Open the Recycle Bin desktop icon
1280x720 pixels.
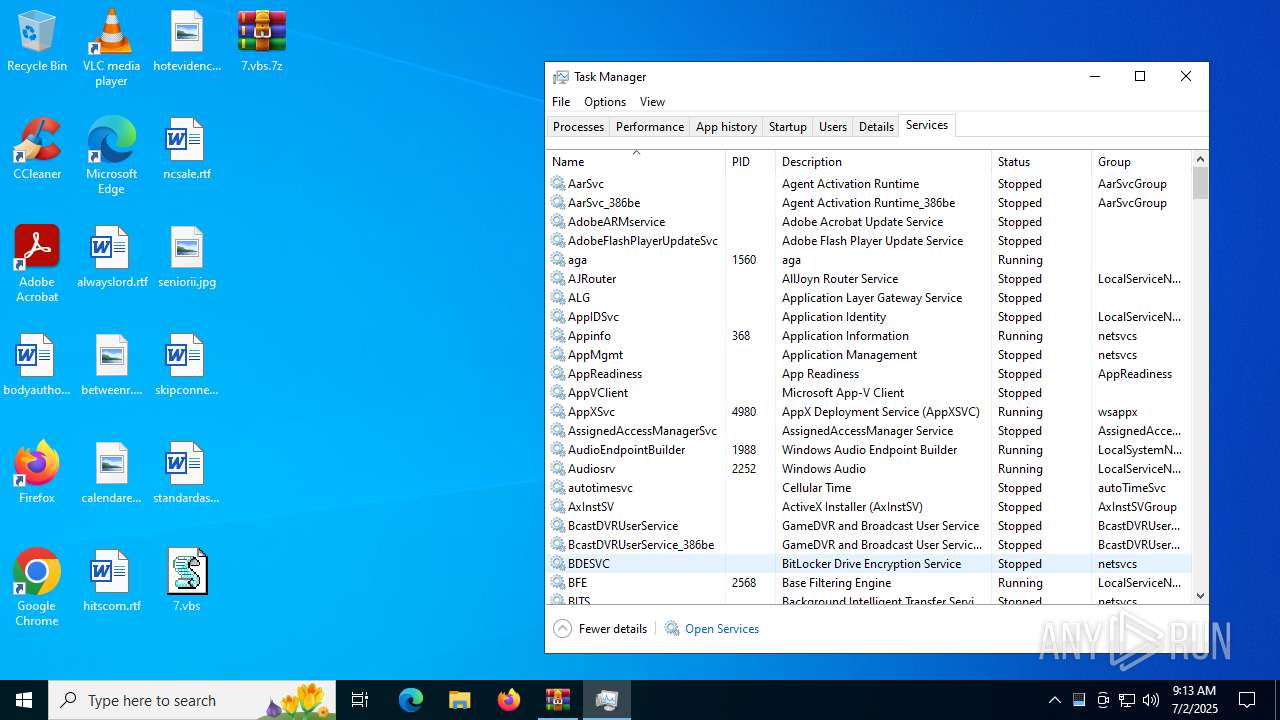pyautogui.click(x=37, y=42)
